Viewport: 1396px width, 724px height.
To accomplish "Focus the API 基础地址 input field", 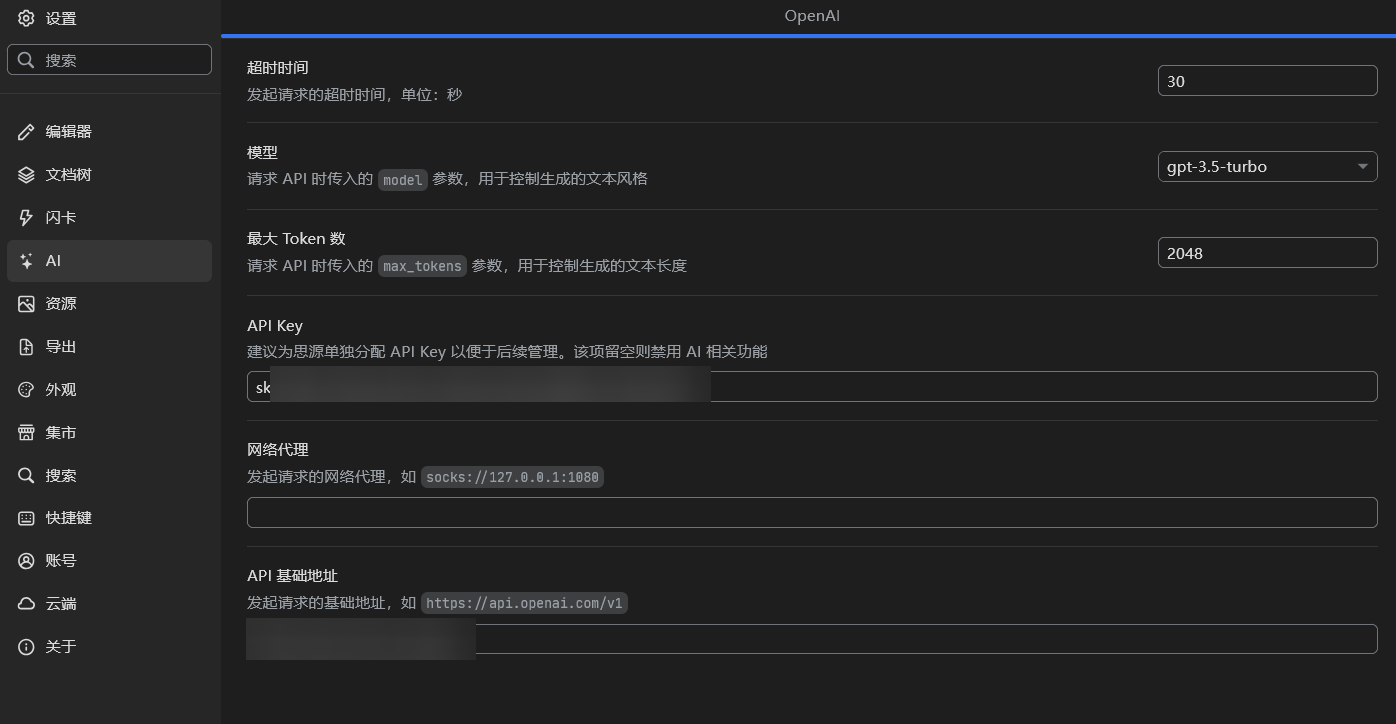I will click(x=812, y=639).
